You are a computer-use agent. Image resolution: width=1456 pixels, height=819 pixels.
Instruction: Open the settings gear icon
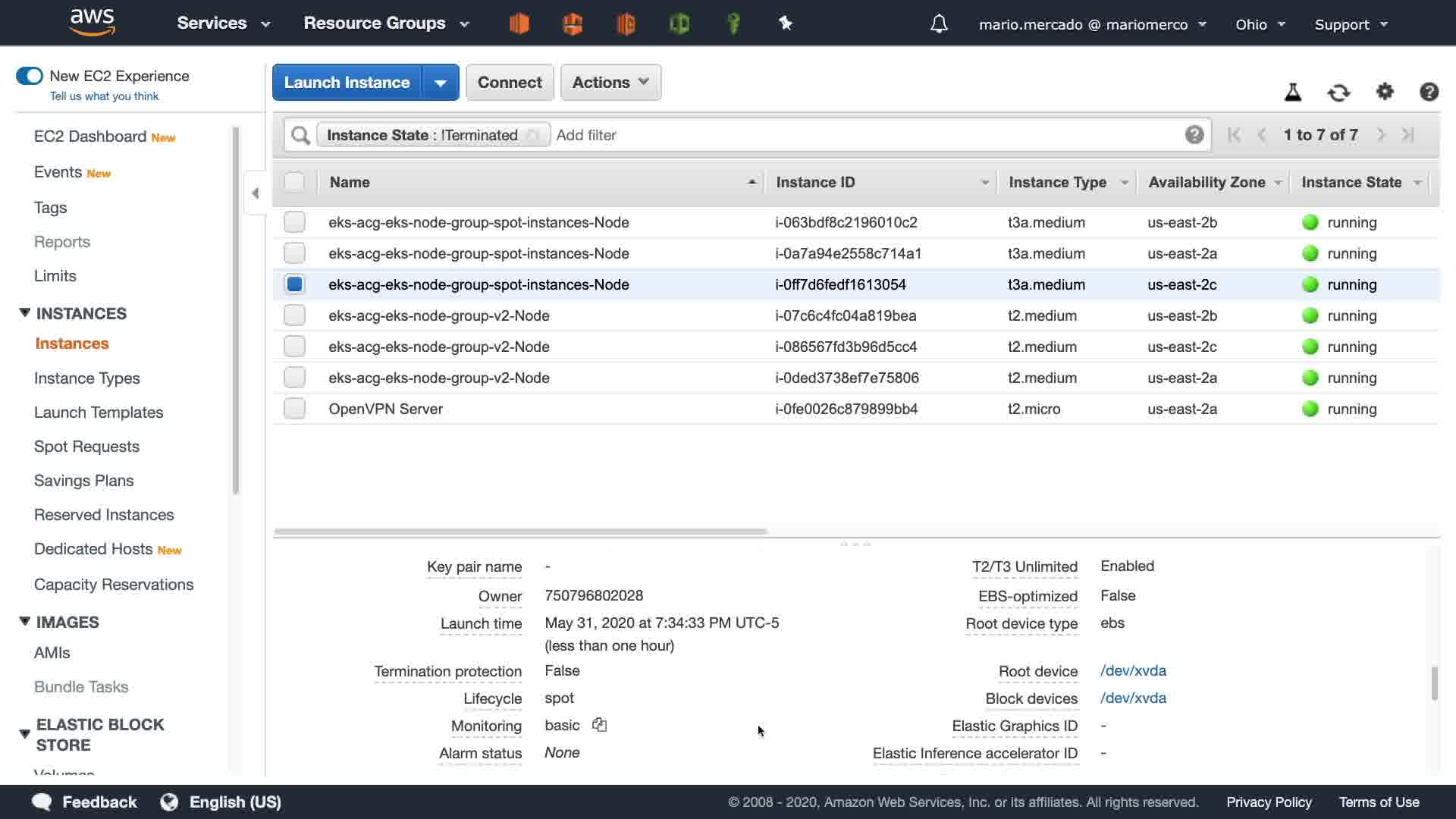point(1385,92)
